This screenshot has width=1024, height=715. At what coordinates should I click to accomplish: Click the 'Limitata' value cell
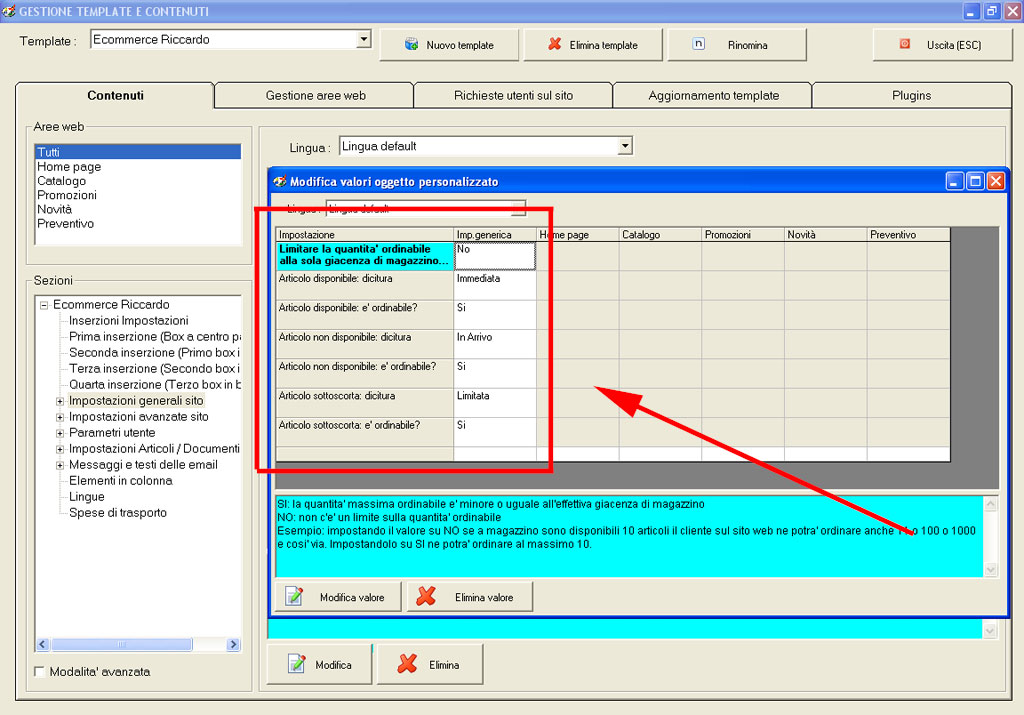[x=494, y=402]
